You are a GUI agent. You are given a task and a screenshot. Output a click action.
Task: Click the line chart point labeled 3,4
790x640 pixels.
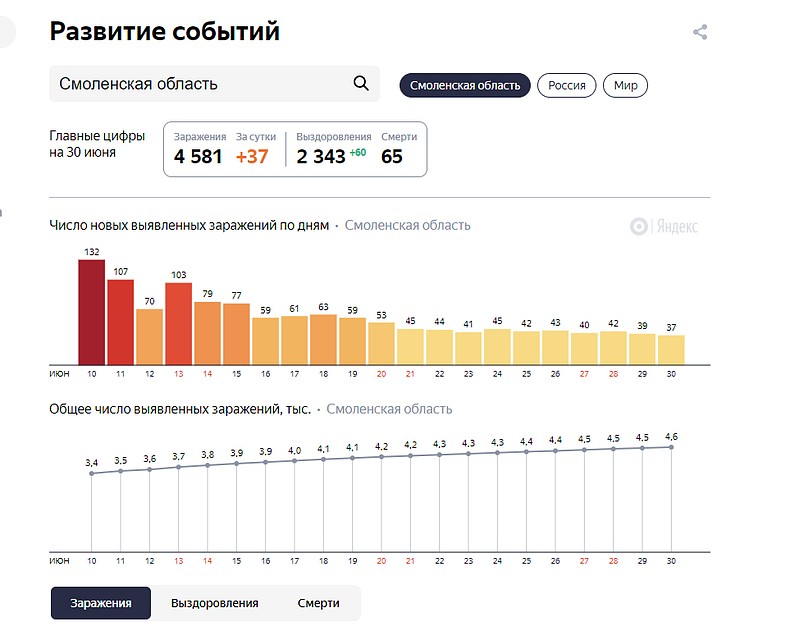(x=91, y=474)
